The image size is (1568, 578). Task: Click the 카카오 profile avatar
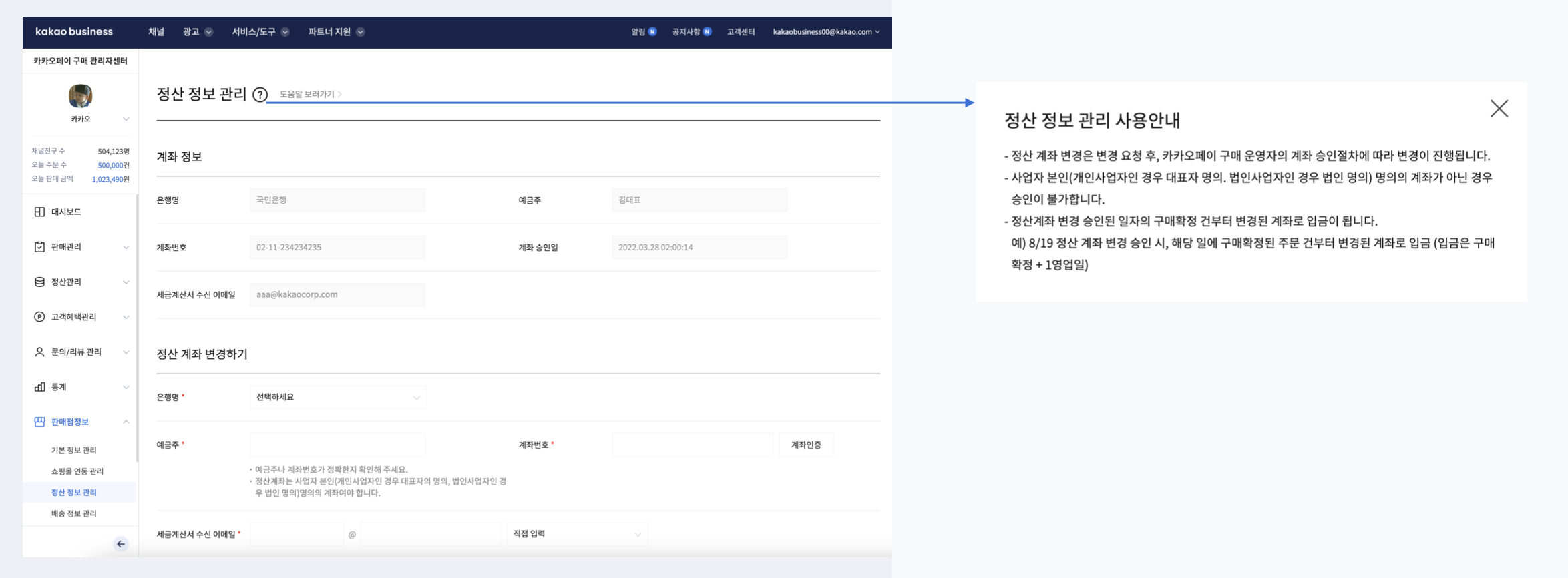80,96
